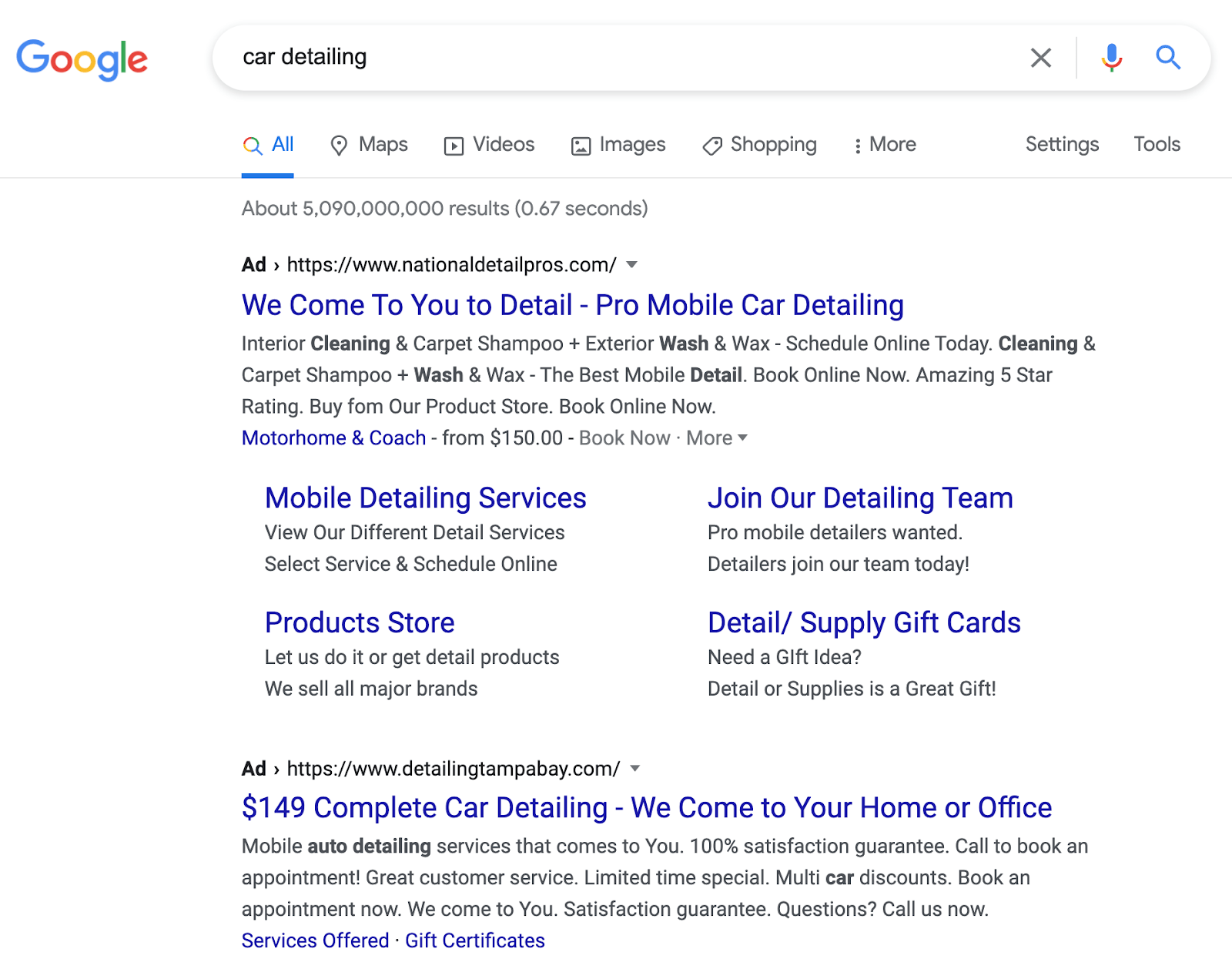Click 'Select Service & Schedule Online' text
The height and width of the screenshot is (979, 1232).
pyautogui.click(x=411, y=564)
